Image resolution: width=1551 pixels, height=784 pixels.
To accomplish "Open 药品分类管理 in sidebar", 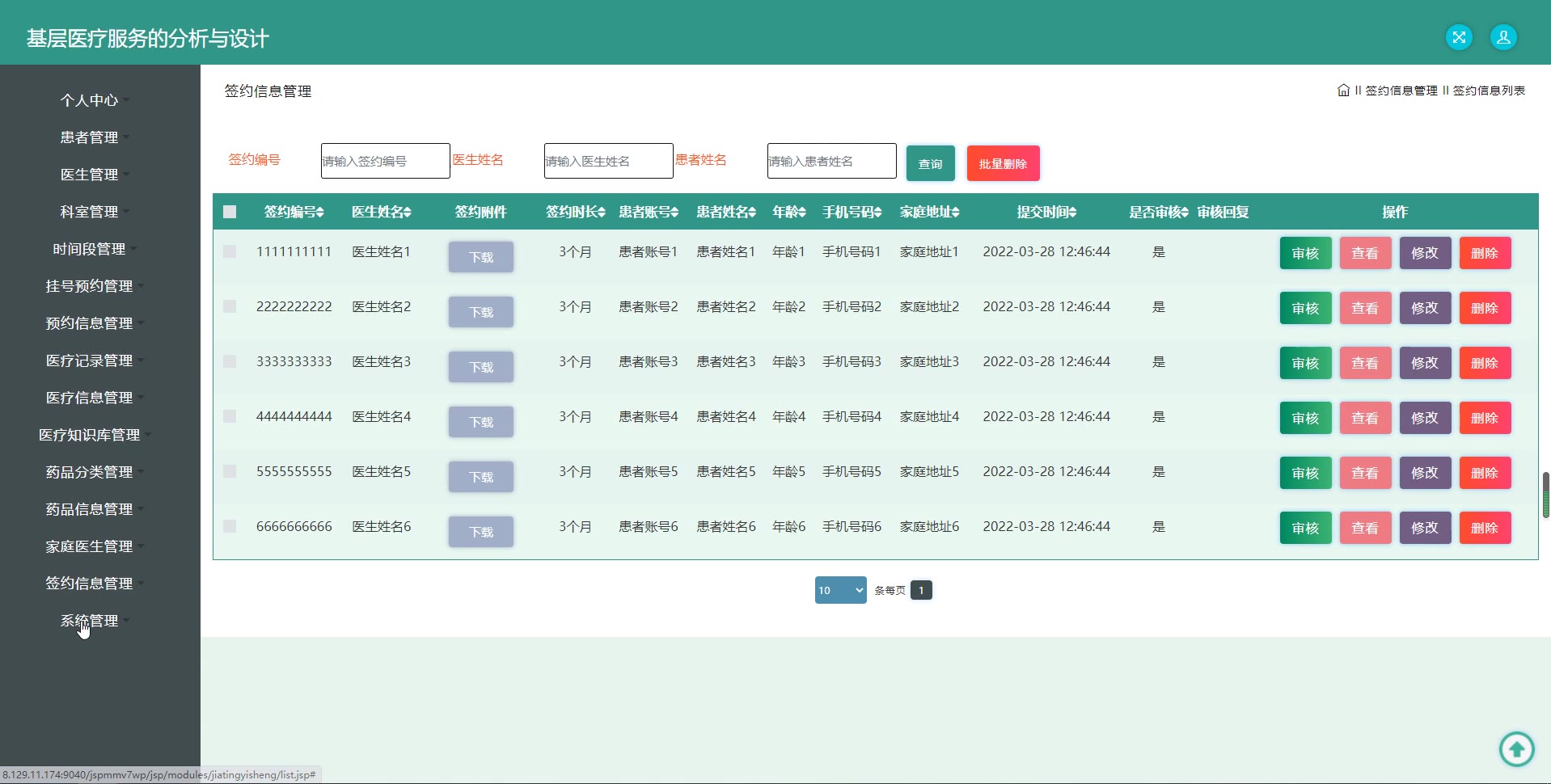I will [x=95, y=472].
